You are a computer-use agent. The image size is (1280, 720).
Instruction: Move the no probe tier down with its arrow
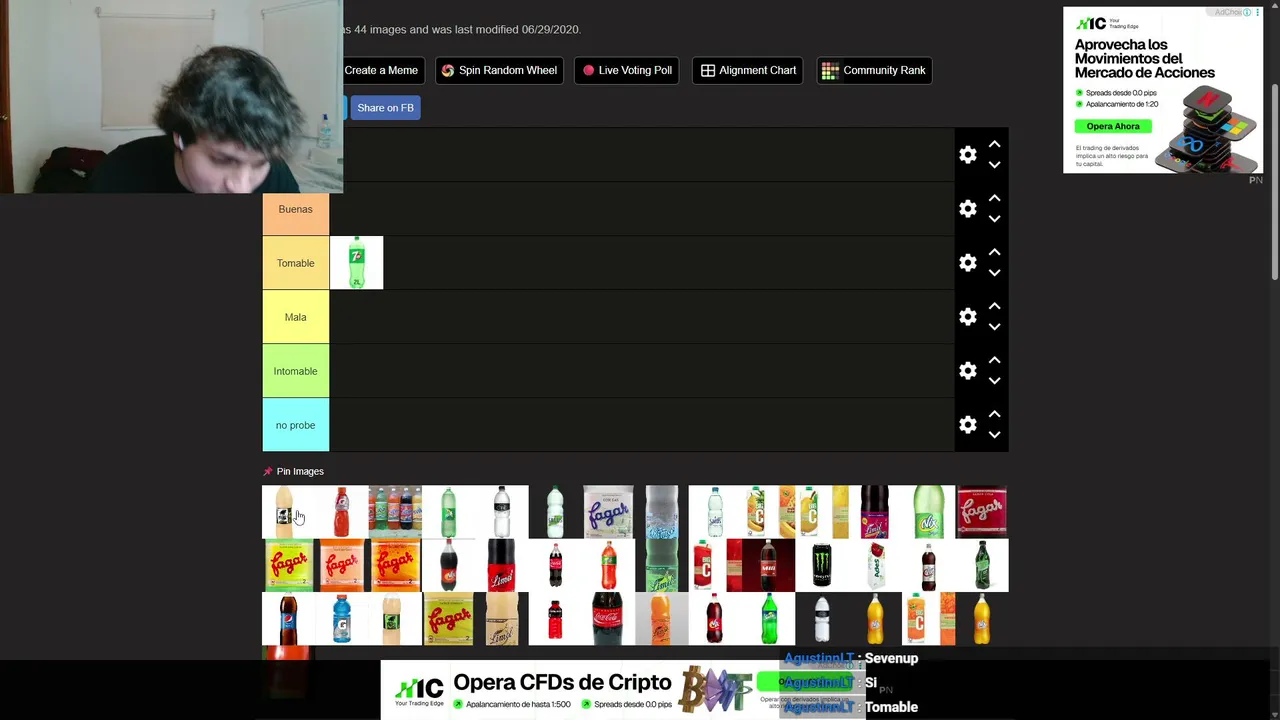[994, 435]
